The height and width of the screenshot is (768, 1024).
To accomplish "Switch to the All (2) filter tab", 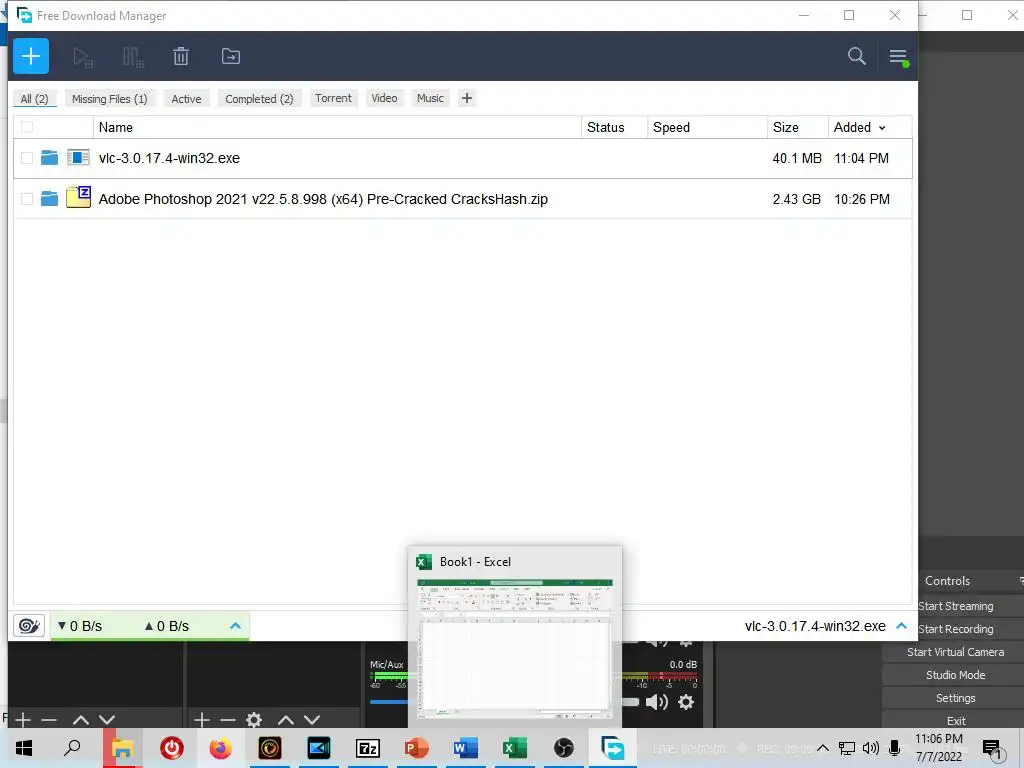I will (x=35, y=99).
